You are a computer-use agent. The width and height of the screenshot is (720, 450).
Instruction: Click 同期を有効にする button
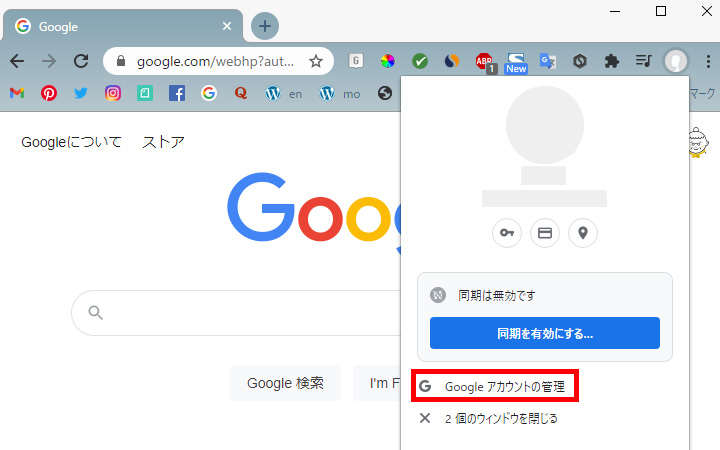[x=545, y=333]
